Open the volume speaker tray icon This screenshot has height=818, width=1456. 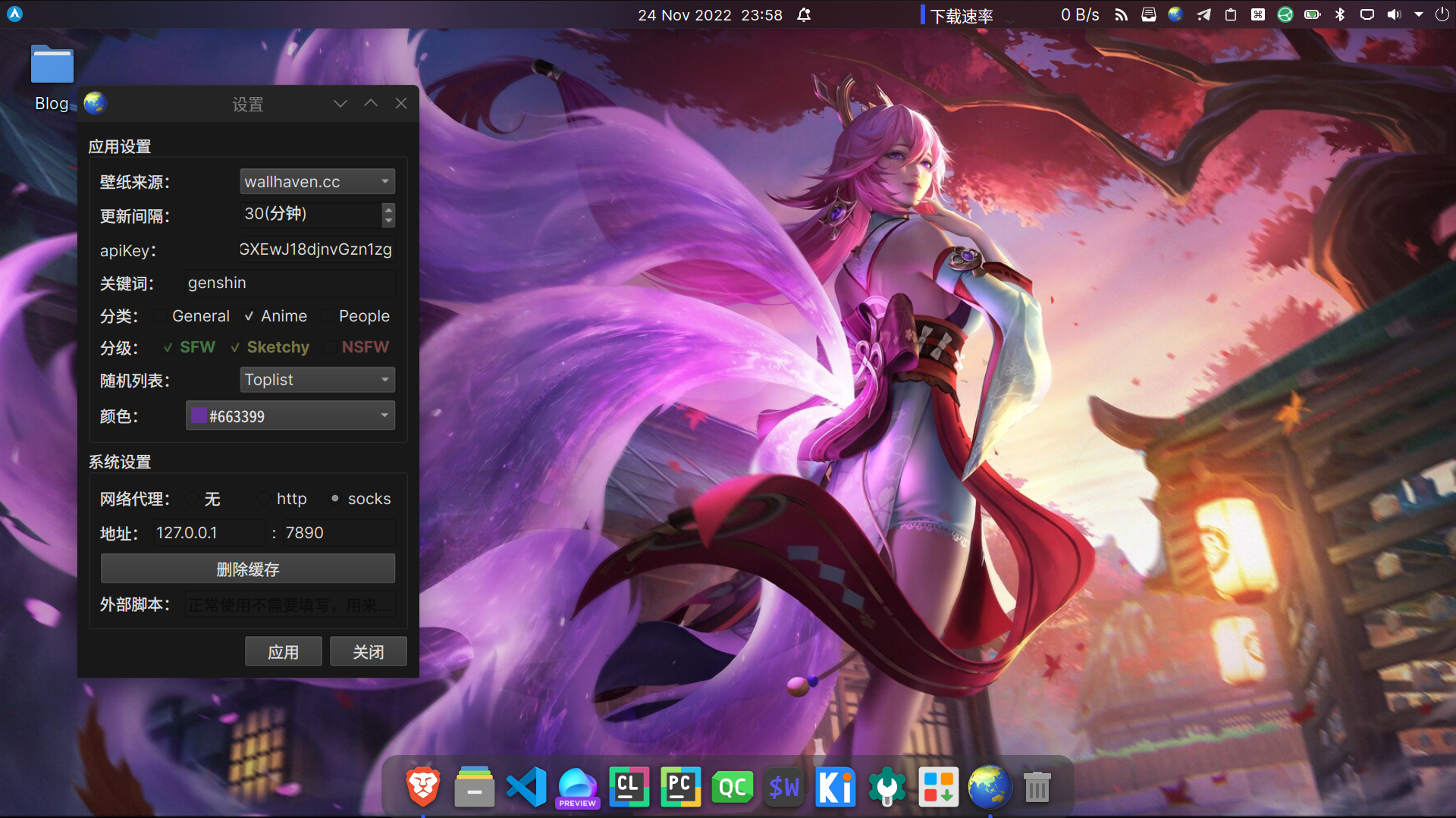[x=1394, y=14]
